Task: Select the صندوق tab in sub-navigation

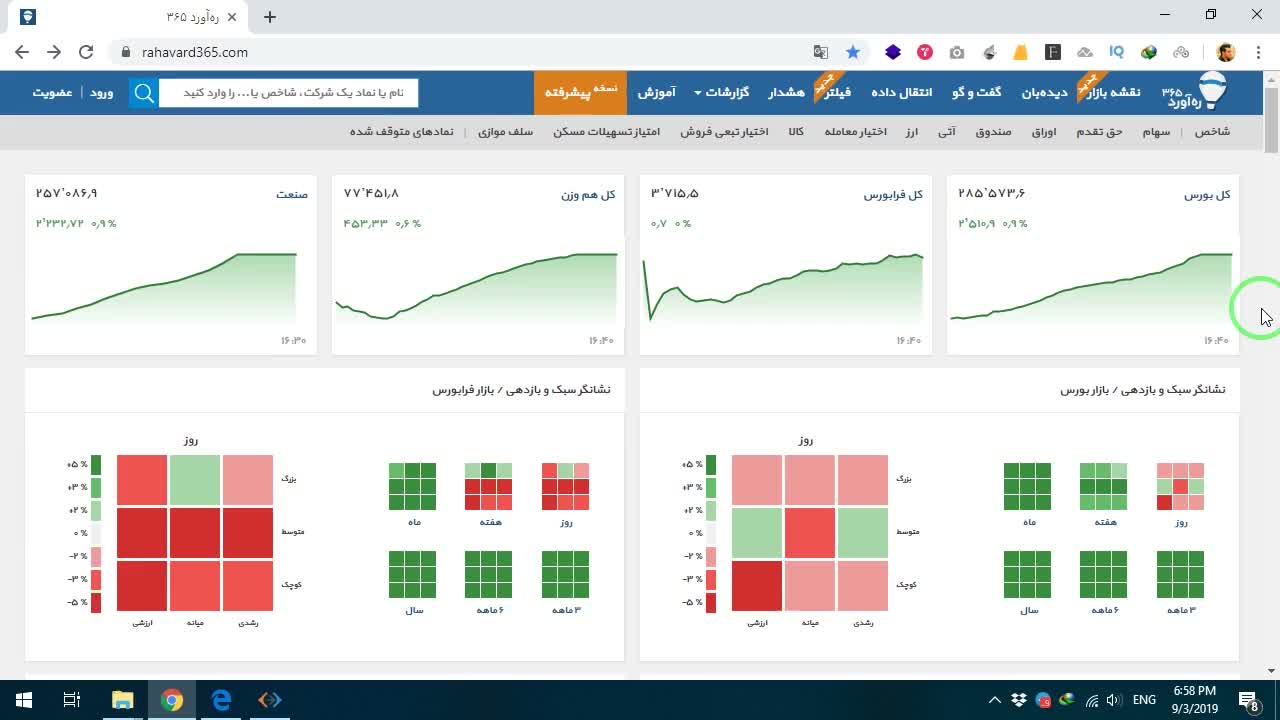Action: [x=993, y=132]
